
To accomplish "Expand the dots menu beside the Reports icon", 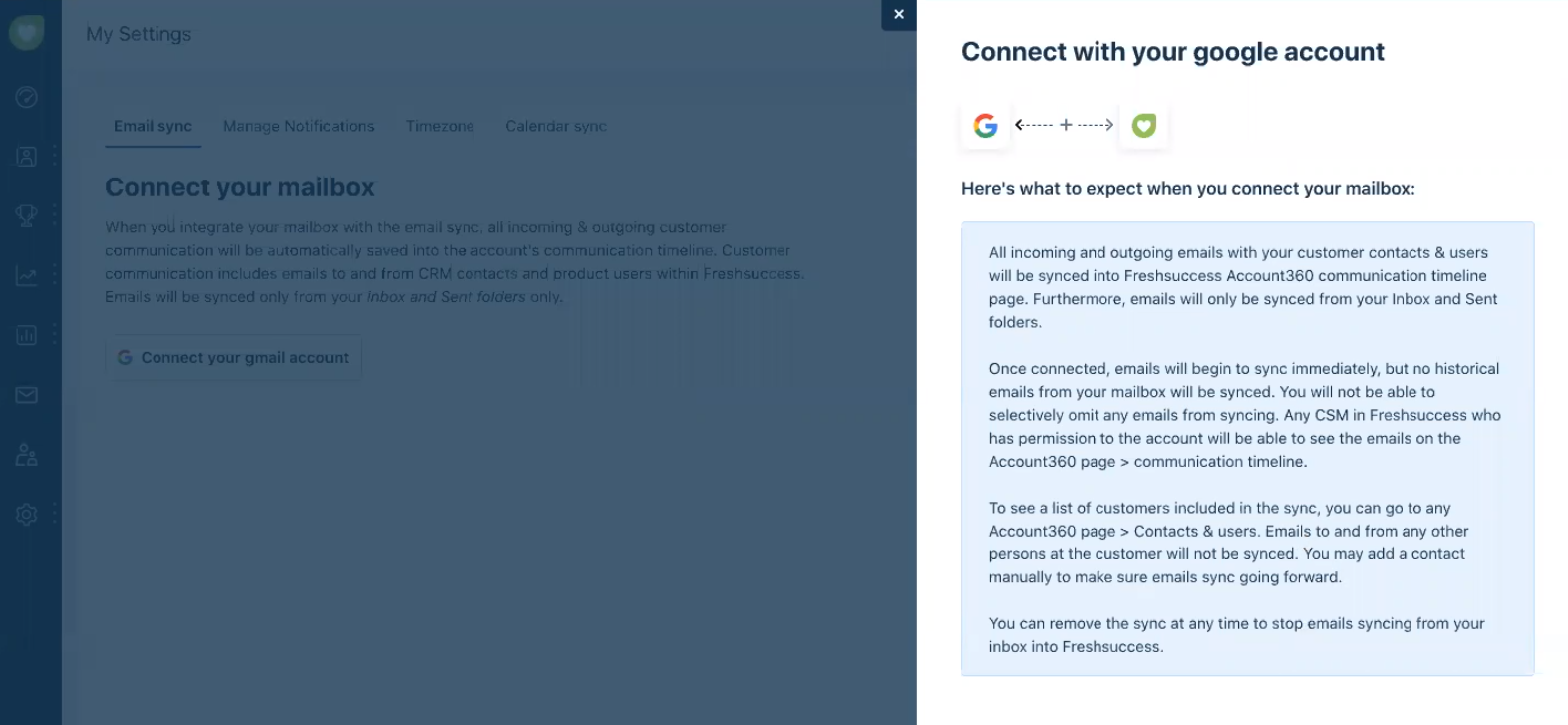I will 53,335.
